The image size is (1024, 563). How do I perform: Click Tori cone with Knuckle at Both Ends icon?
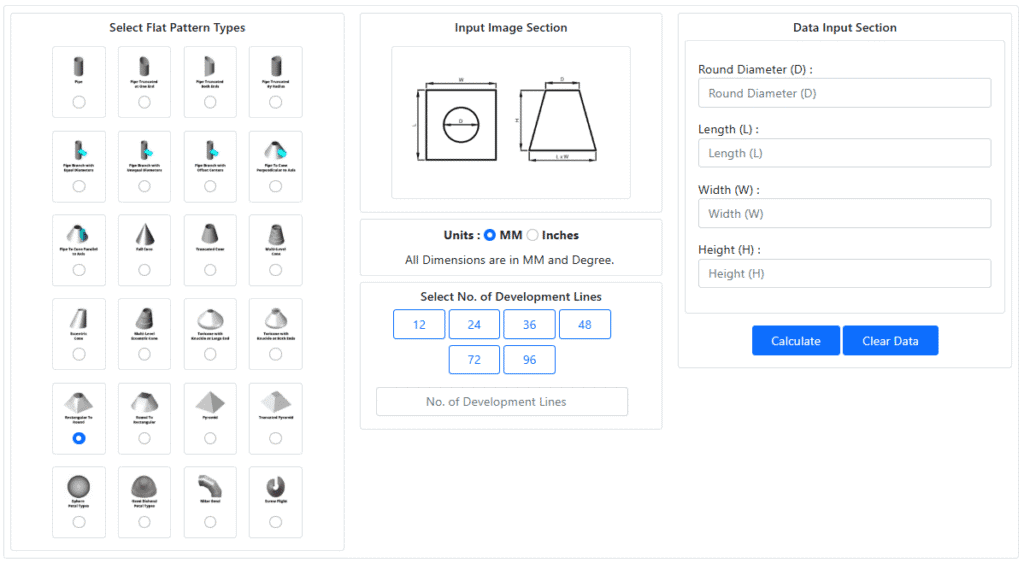276,318
